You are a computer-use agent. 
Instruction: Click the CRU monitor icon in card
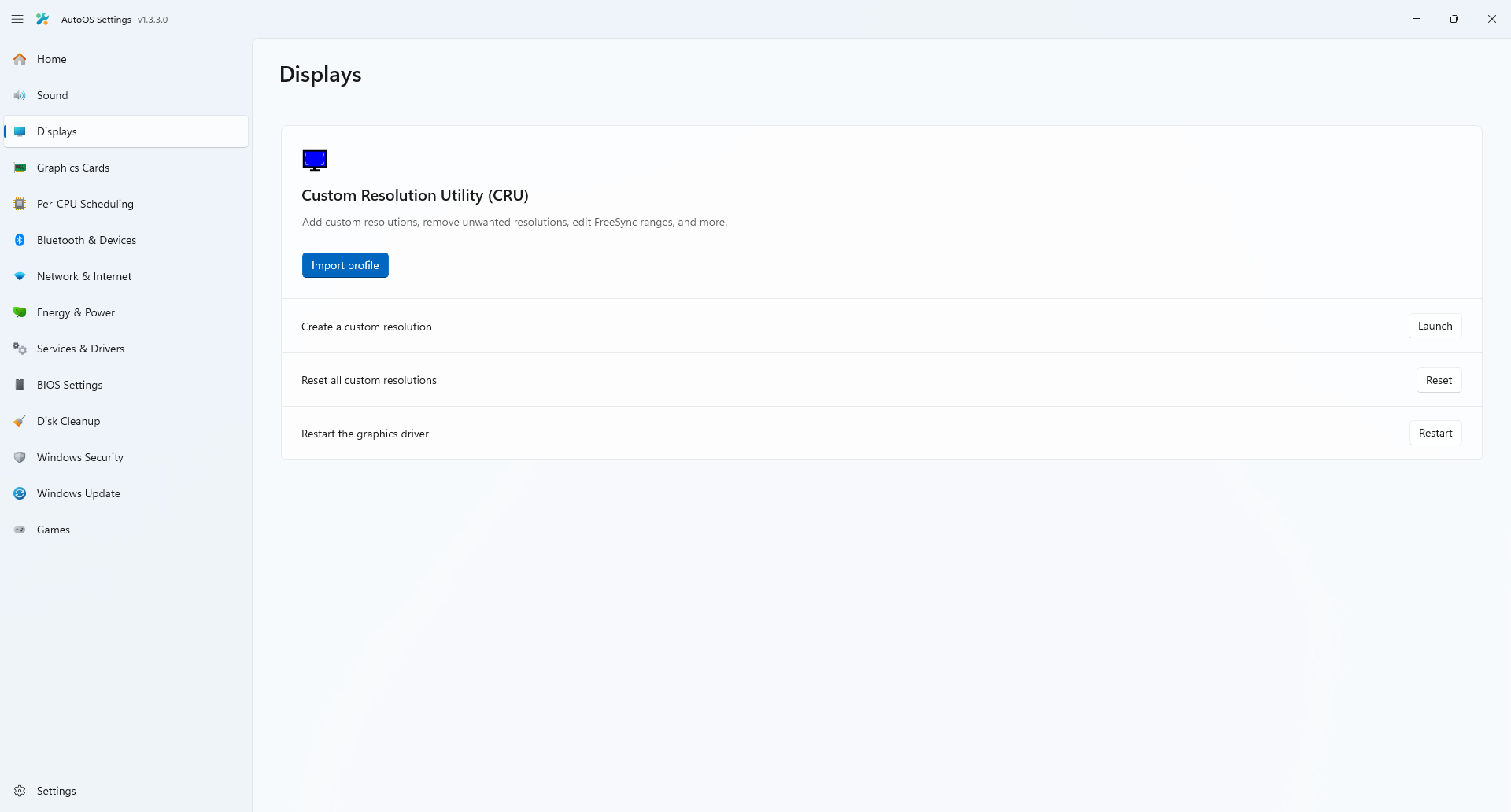315,161
